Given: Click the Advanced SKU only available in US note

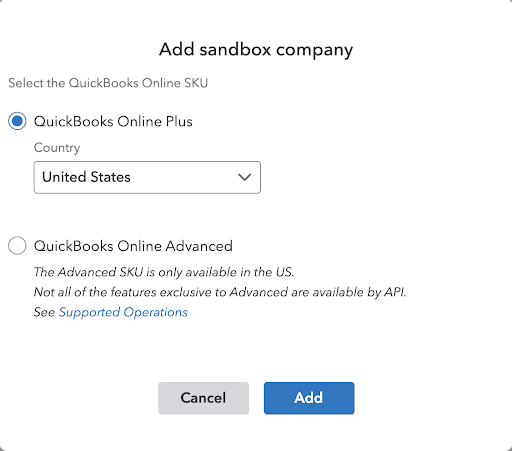Looking at the screenshot, I should pos(164,272).
